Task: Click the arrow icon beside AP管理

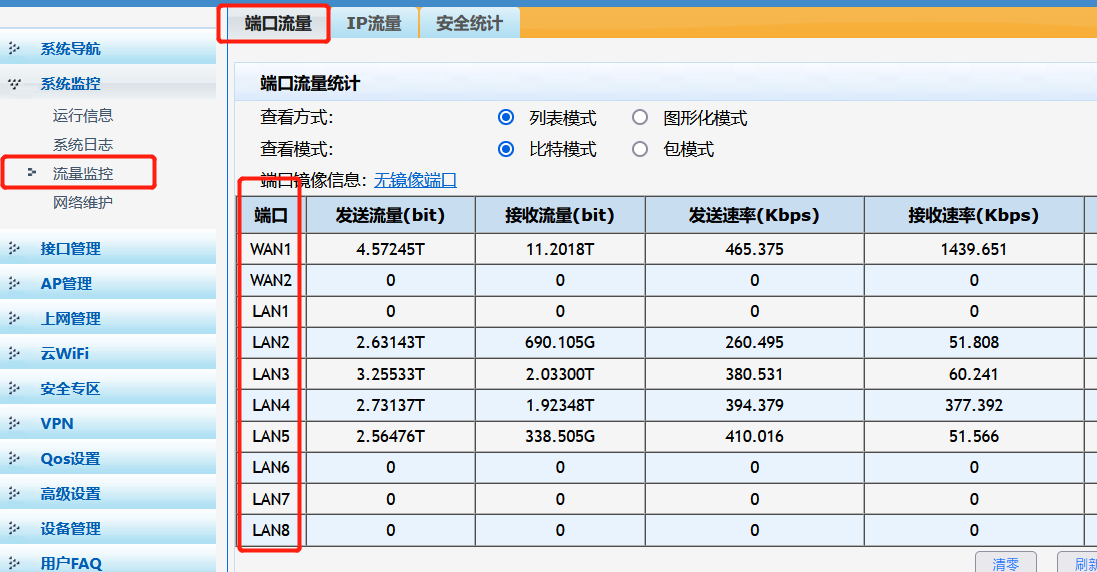Action: (14, 283)
